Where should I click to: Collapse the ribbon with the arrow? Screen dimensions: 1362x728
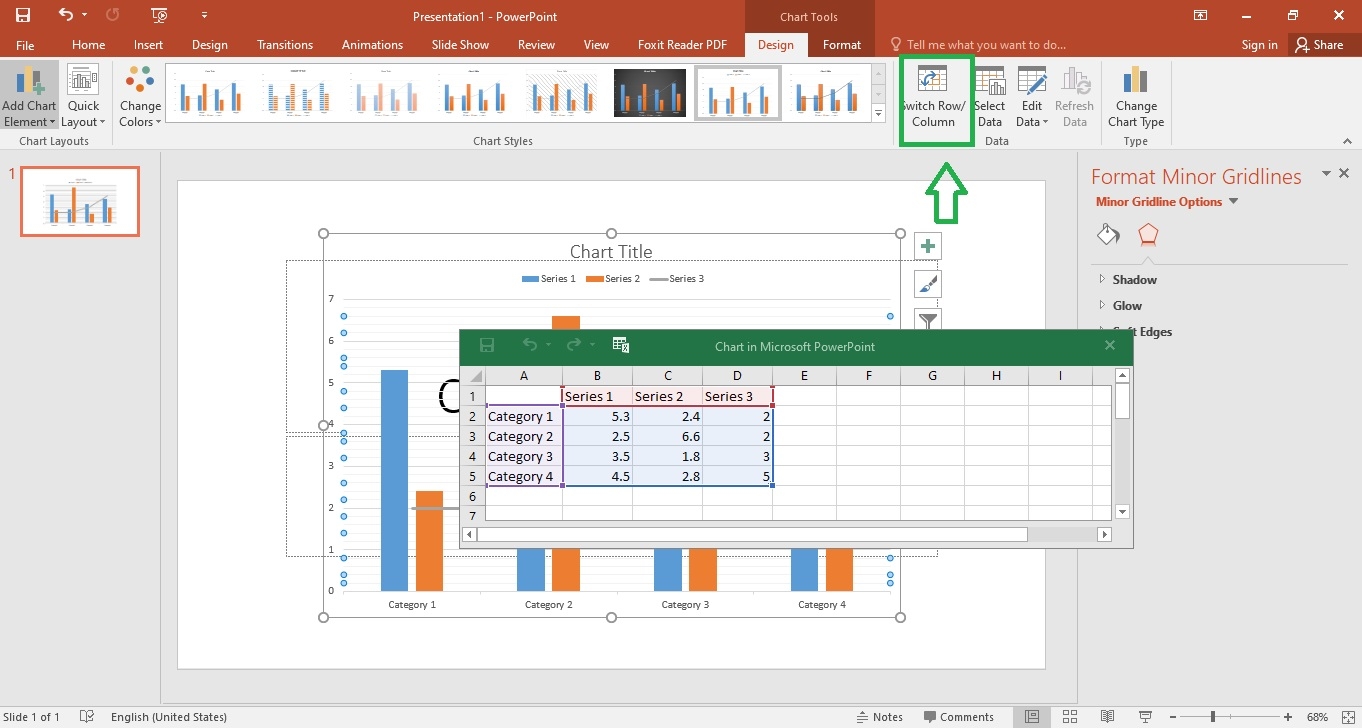(1346, 141)
